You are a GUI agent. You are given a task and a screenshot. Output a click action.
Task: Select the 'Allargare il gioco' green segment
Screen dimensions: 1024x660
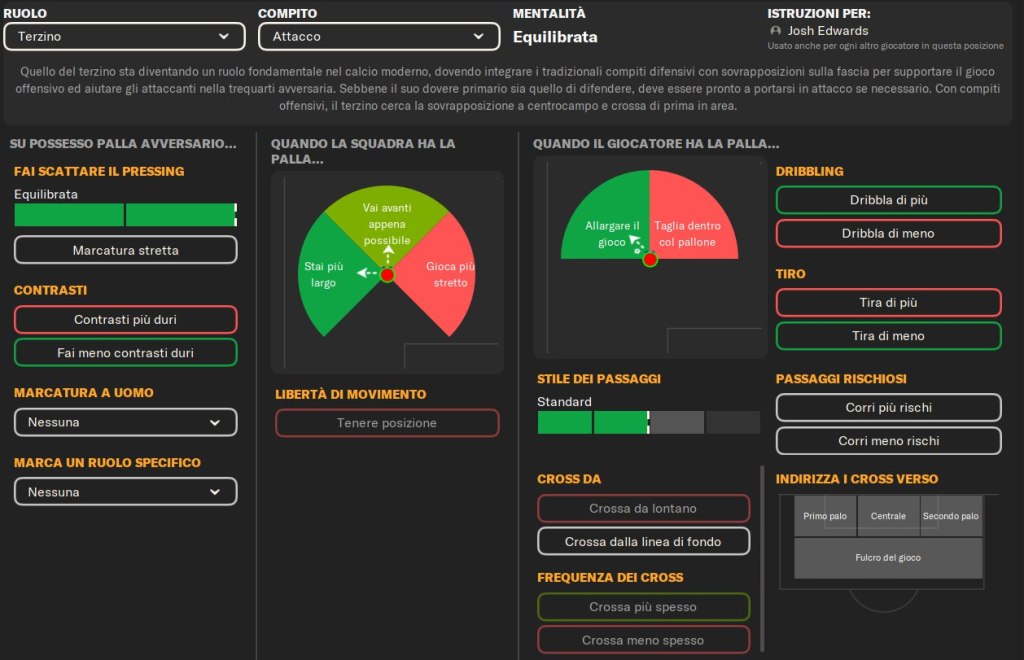(605, 225)
